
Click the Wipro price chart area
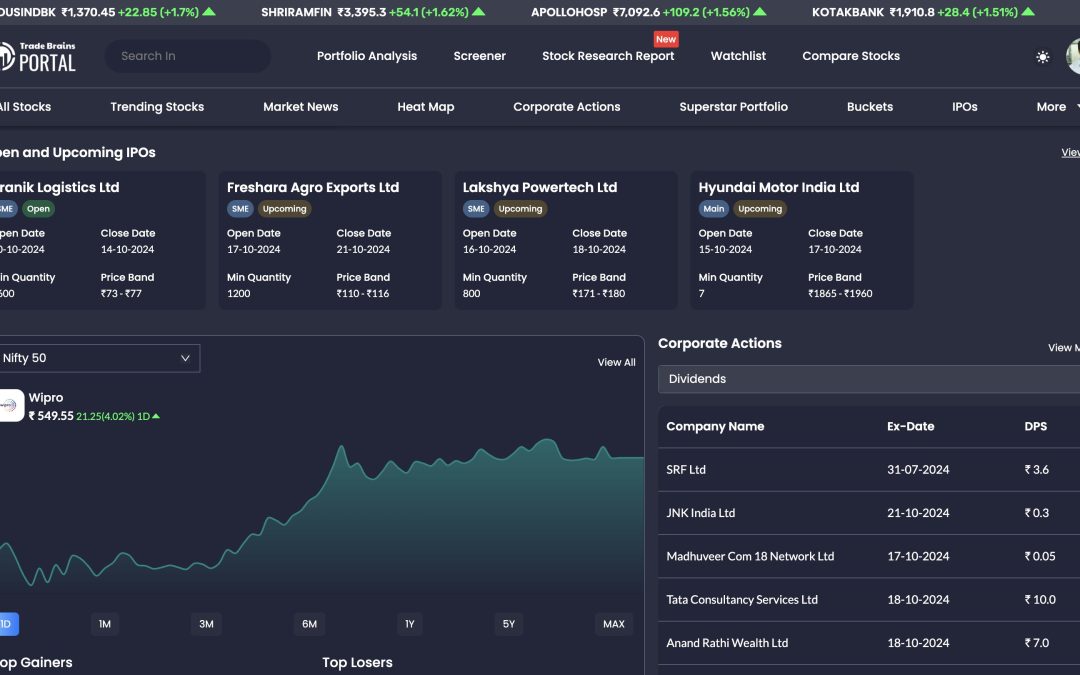click(322, 517)
